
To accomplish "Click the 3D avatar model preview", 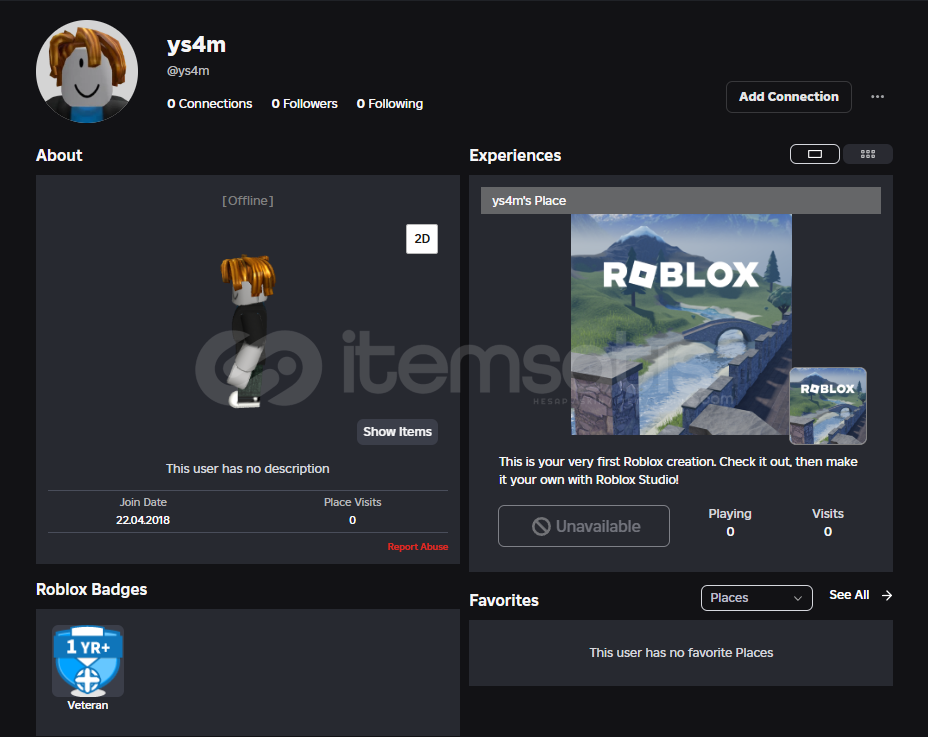I will click(247, 332).
